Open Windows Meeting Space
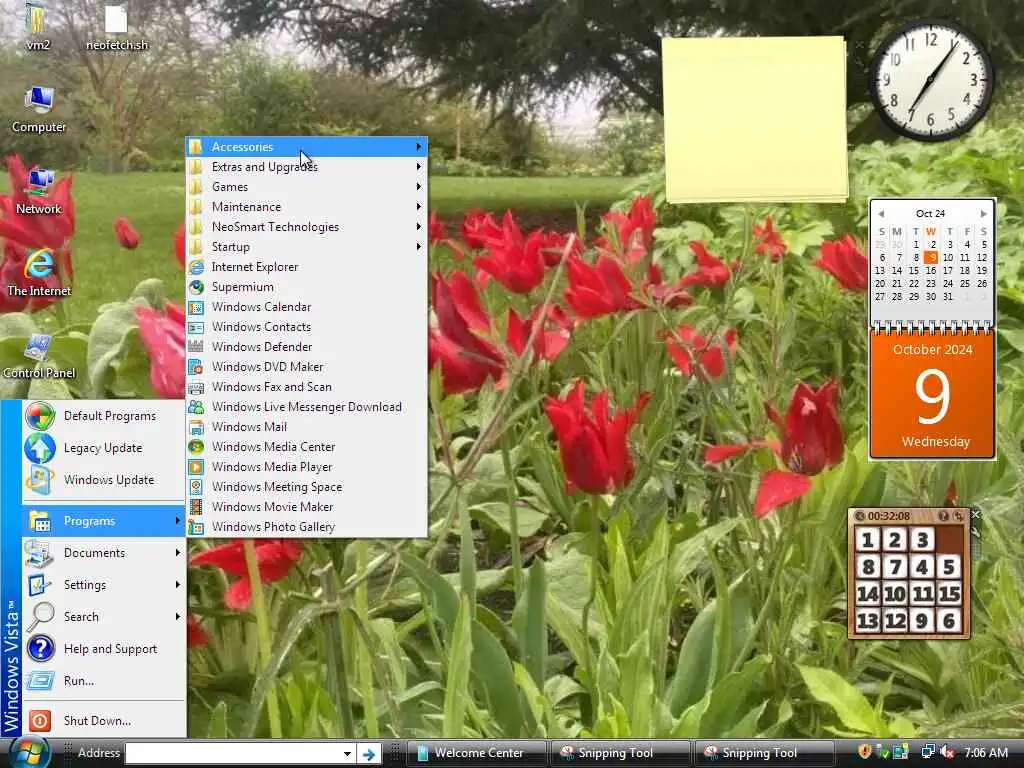The height and width of the screenshot is (768, 1024). pos(307,487)
